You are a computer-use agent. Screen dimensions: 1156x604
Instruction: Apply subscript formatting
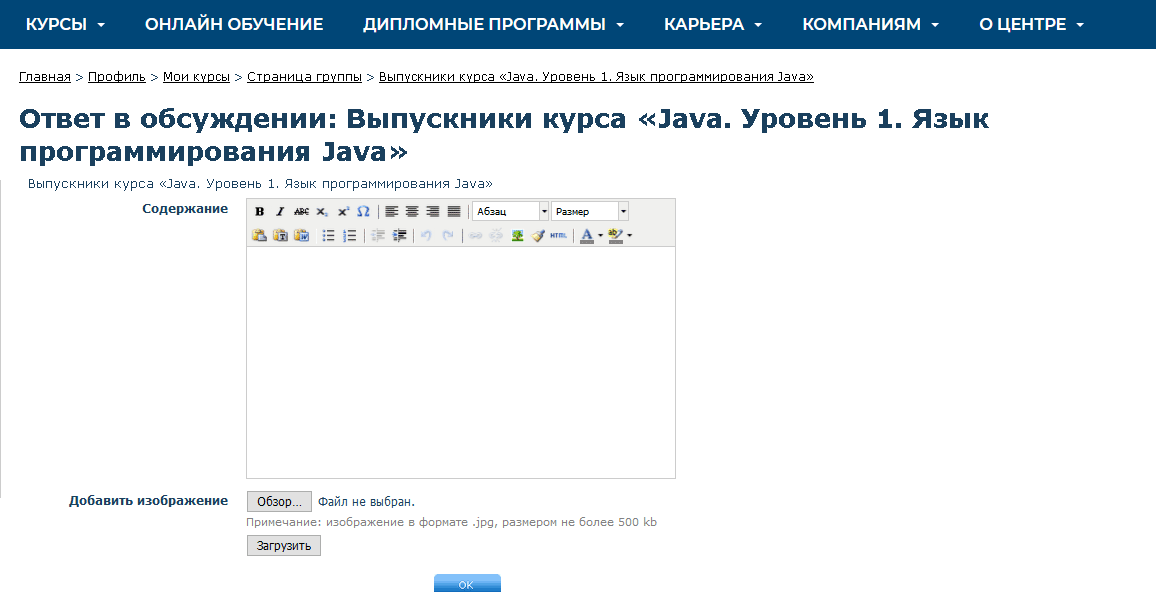tap(322, 212)
